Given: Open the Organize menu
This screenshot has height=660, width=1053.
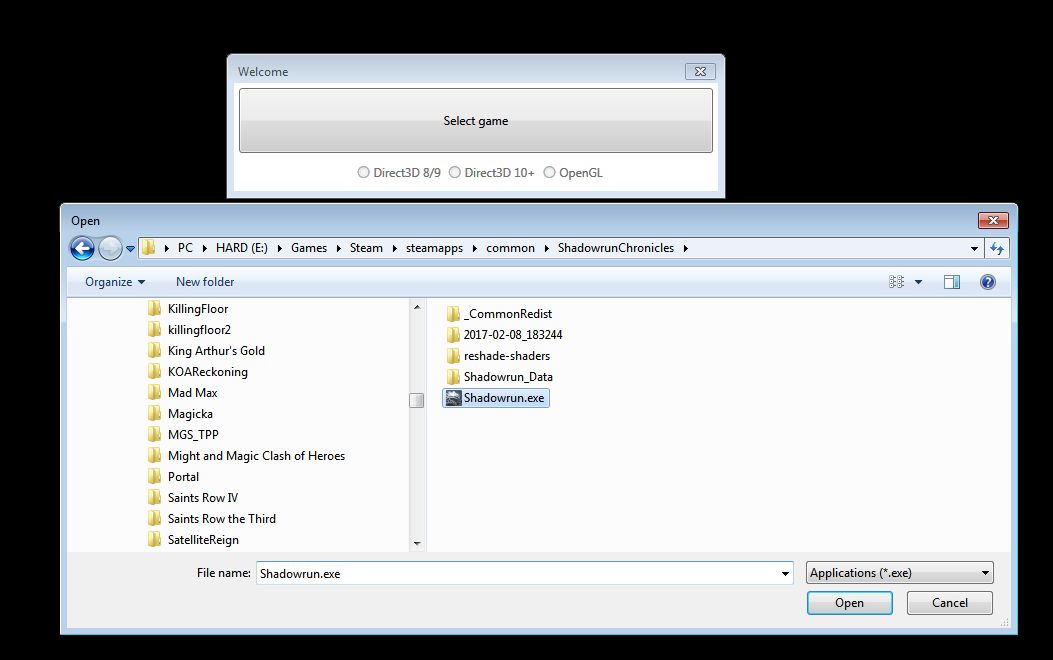Looking at the screenshot, I should pos(115,282).
